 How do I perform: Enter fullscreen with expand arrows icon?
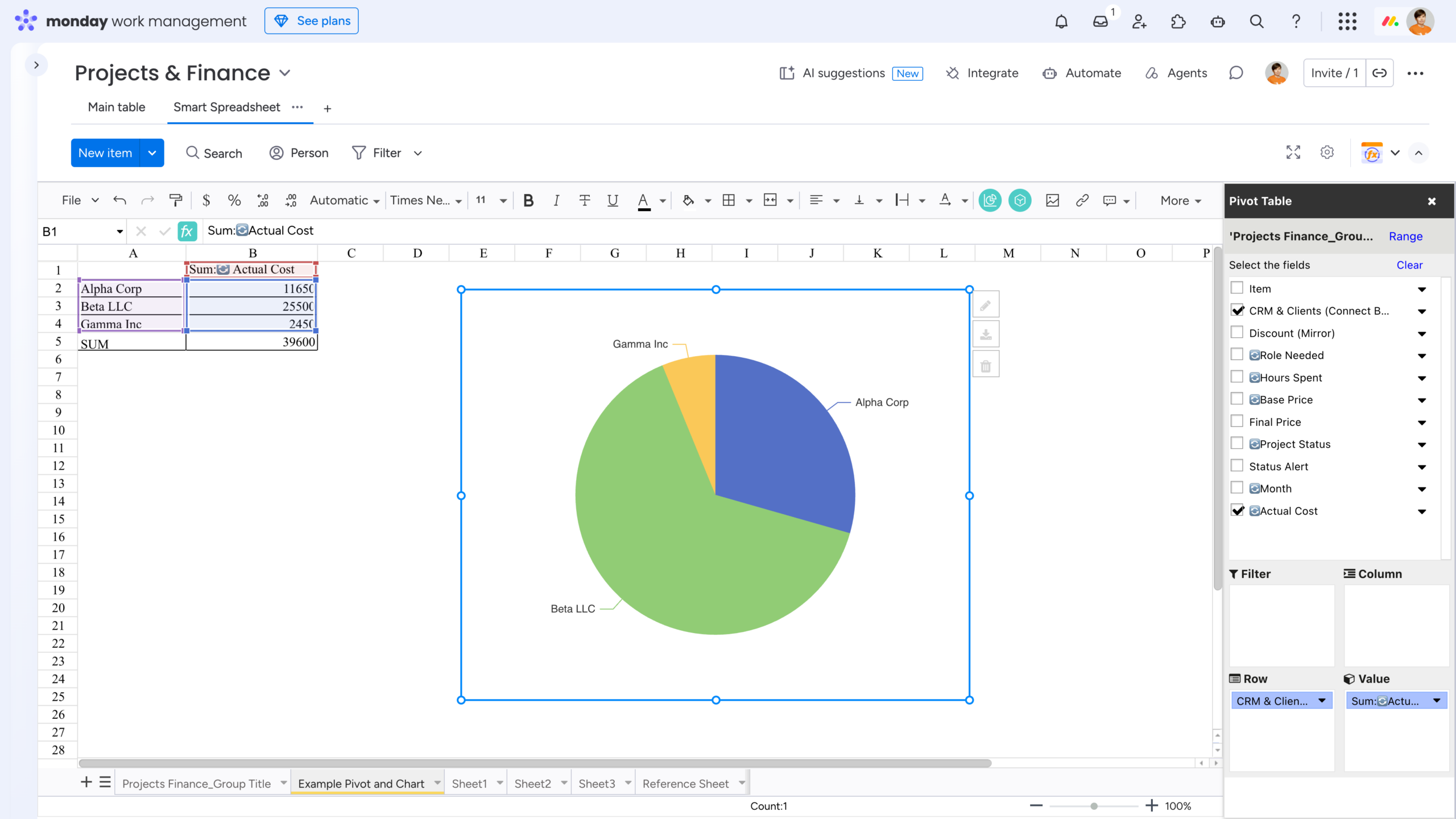click(x=1293, y=152)
